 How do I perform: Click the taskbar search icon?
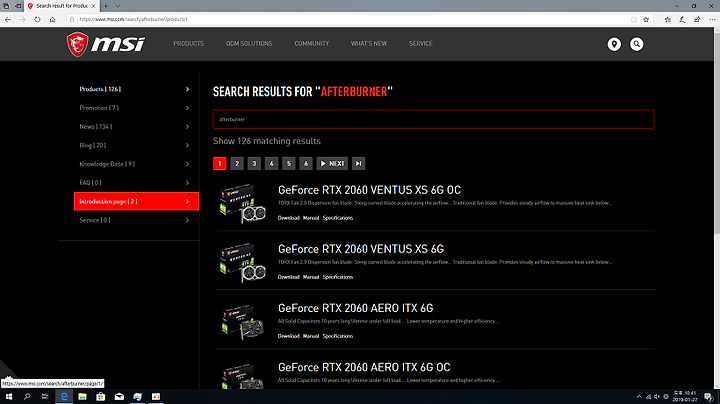tap(27, 397)
